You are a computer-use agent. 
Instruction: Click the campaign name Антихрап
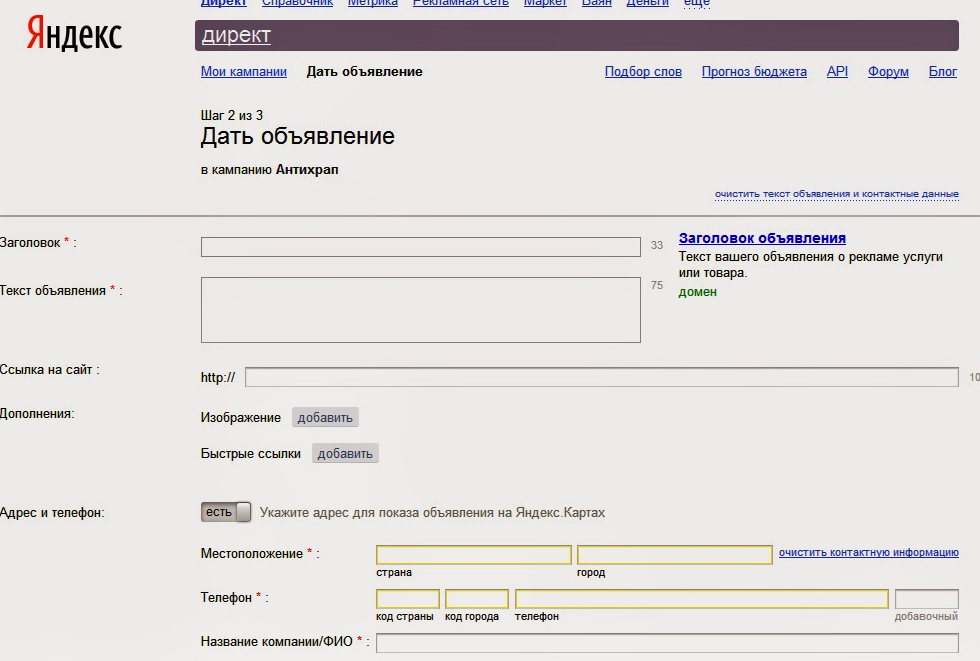pyautogui.click(x=307, y=170)
